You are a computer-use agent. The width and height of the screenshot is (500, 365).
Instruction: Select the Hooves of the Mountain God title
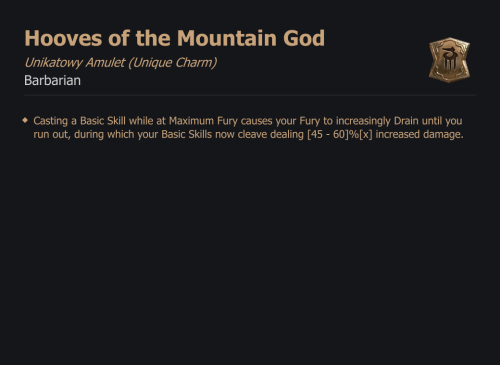174,38
